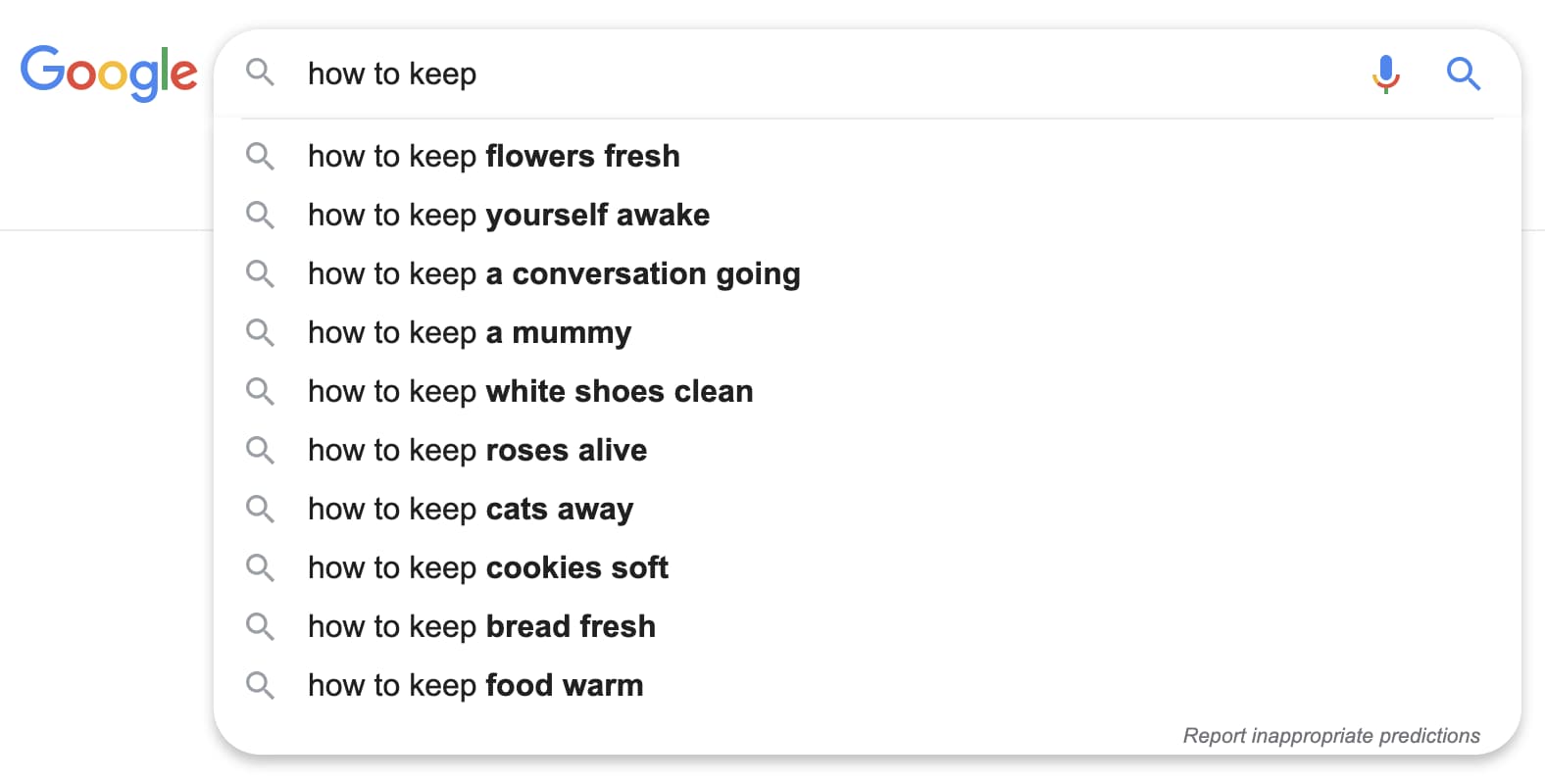
Task: Click the gray magnifier inside search box
Action: click(260, 73)
